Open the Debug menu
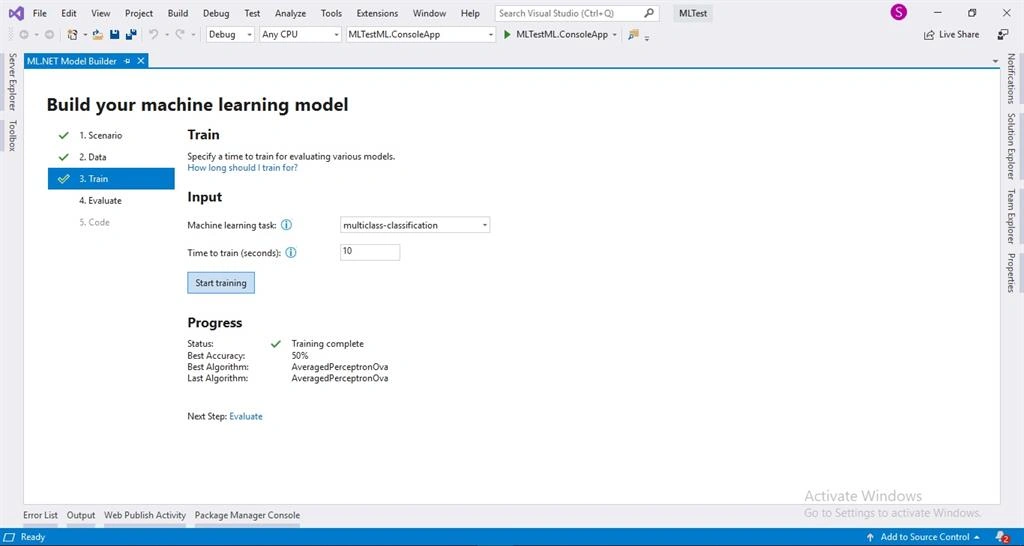 coord(216,13)
